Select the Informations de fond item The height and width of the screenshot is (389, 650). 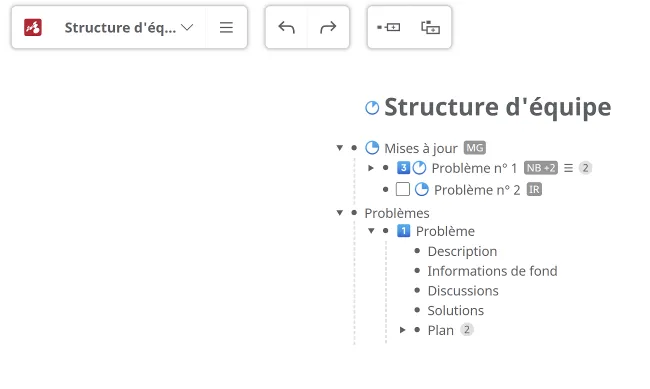[x=492, y=271]
